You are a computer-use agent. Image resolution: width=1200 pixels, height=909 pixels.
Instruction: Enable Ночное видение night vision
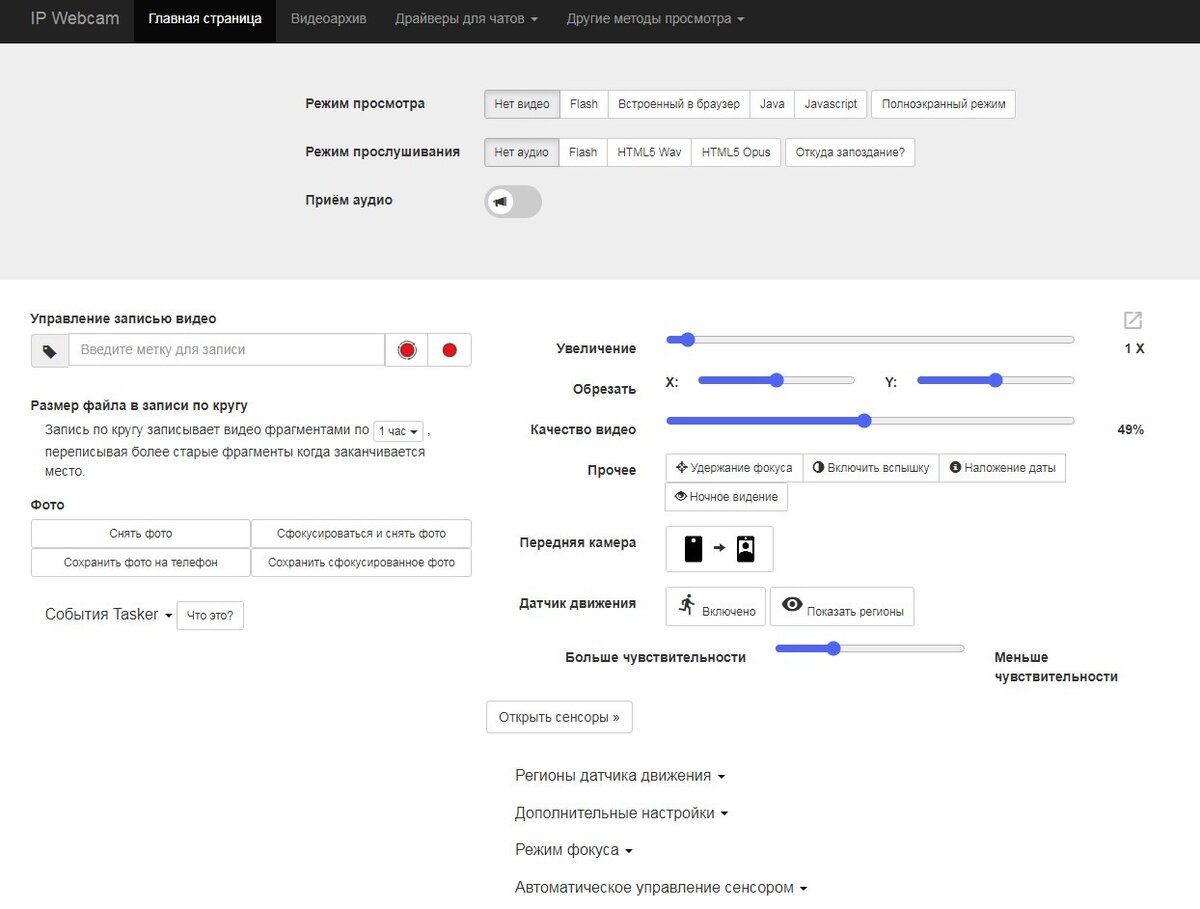click(x=726, y=497)
